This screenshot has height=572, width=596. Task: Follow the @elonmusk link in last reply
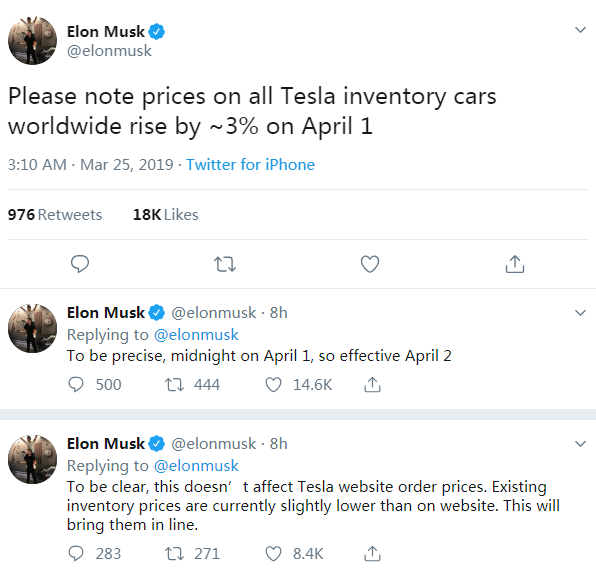(196, 466)
